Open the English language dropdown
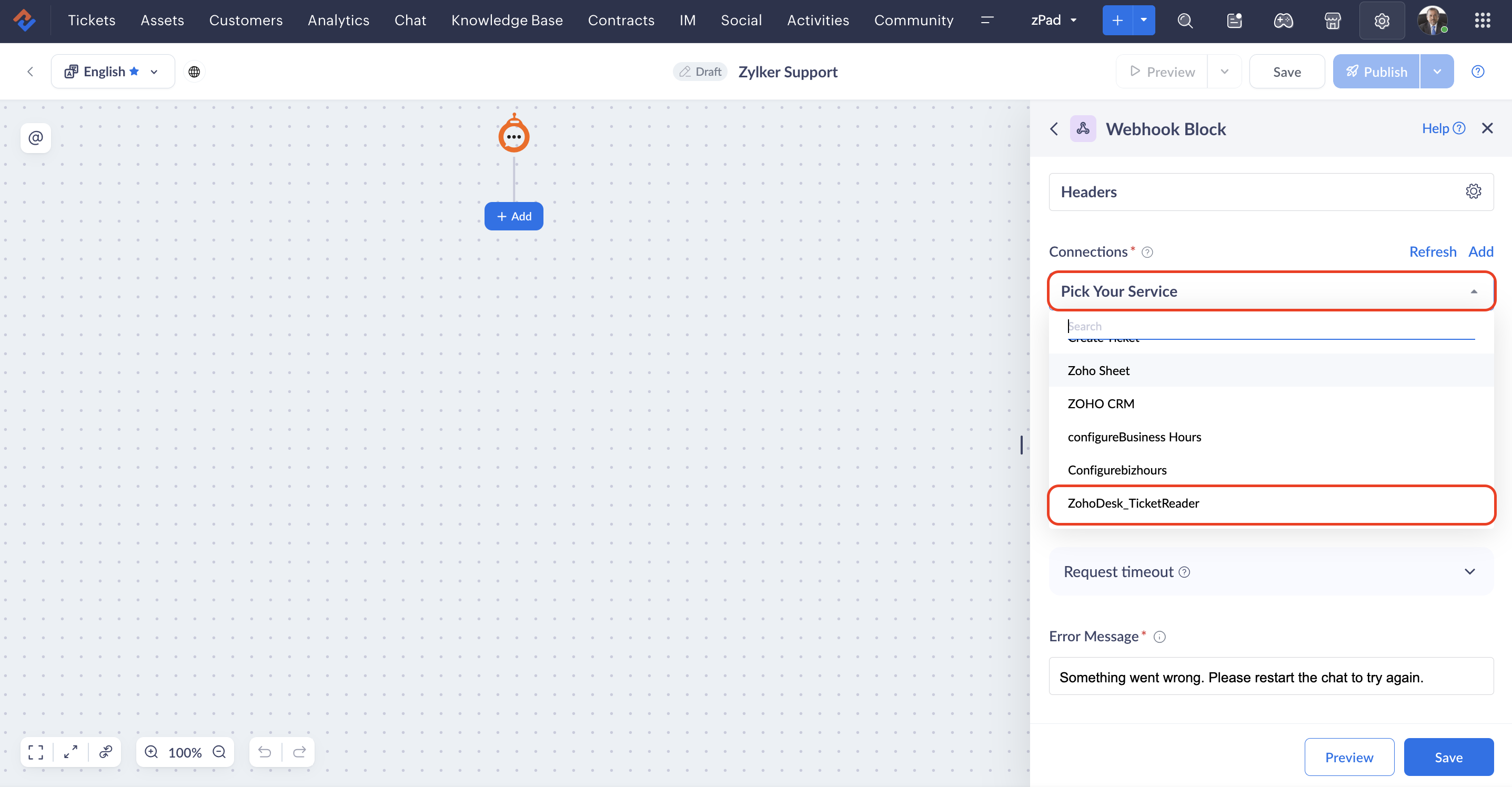This screenshot has height=787, width=1512. (x=113, y=72)
